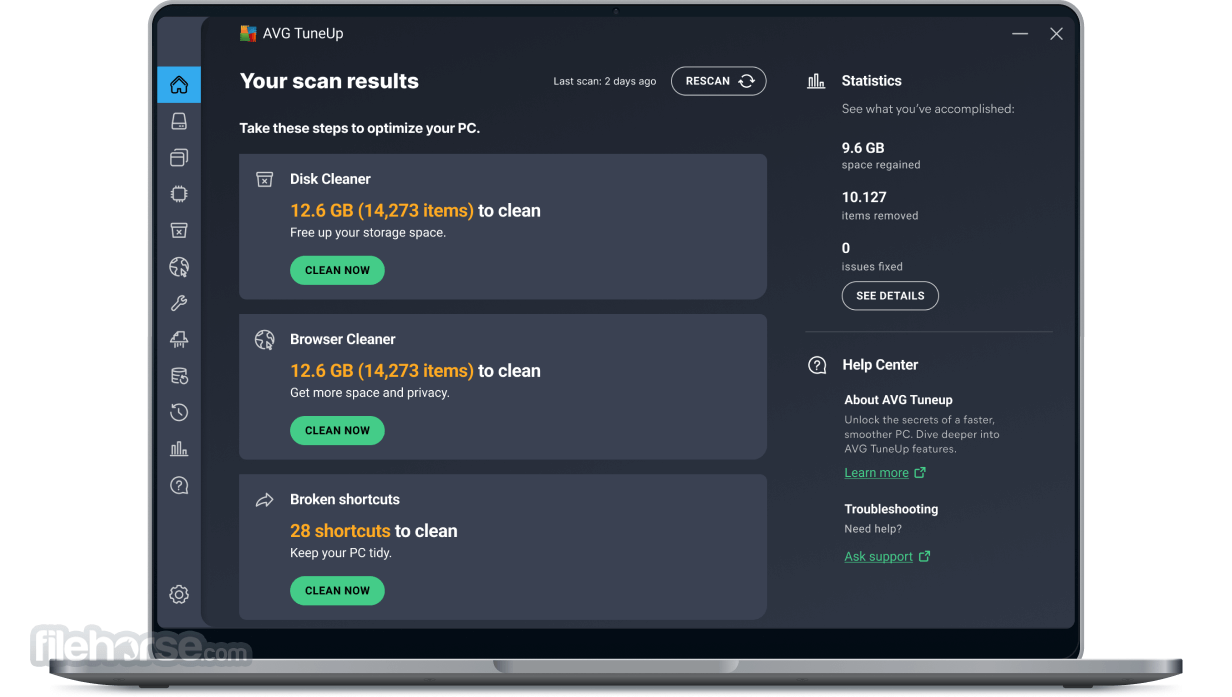
Task: Click the RESCAN button
Action: pyautogui.click(x=719, y=81)
